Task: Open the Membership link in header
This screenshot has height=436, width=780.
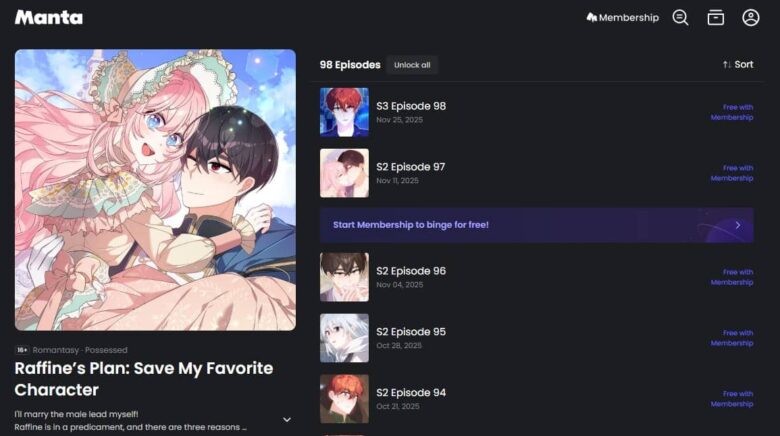Action: 622,18
